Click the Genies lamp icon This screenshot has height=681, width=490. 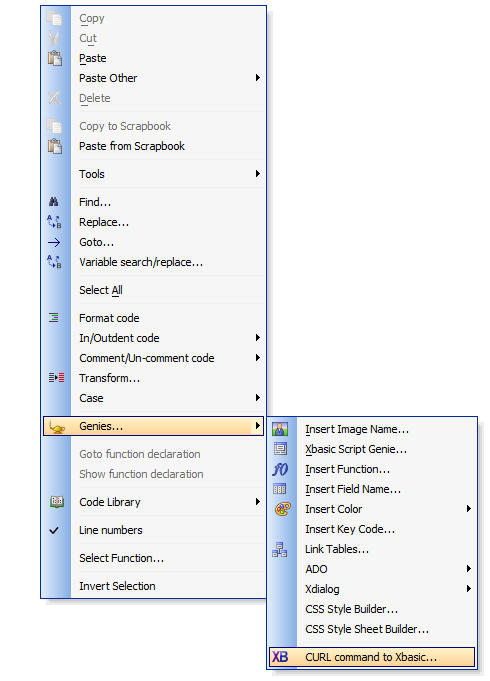[x=56, y=426]
